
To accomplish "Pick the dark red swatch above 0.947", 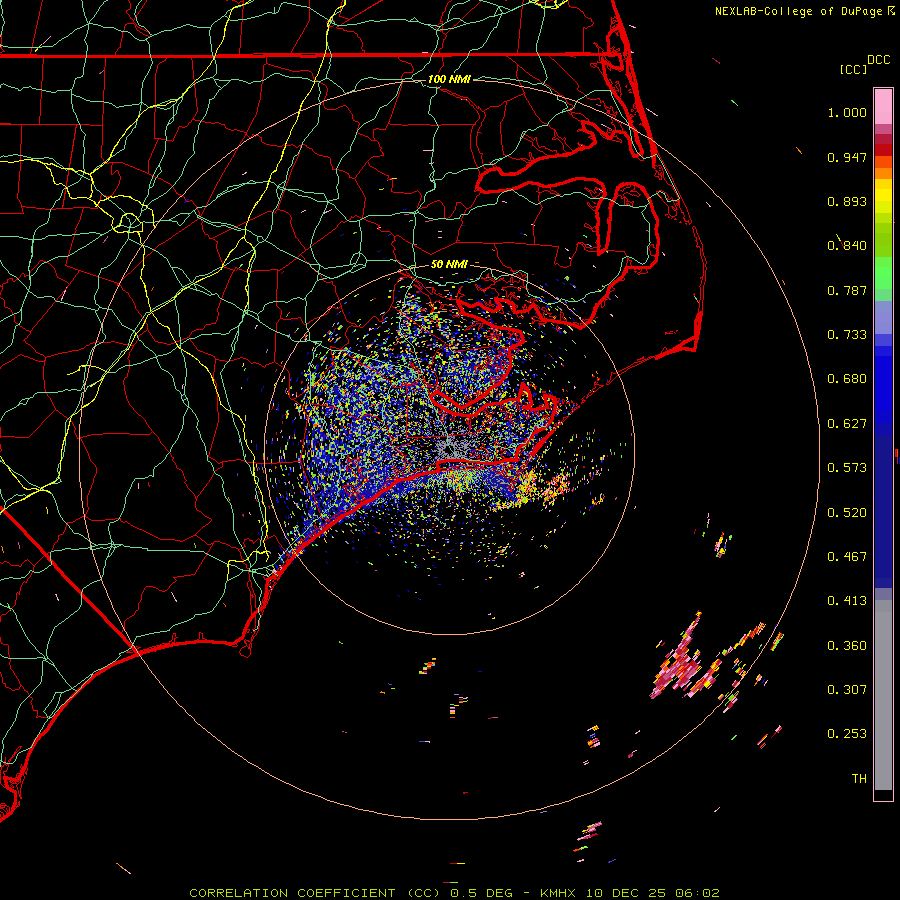I will point(883,150).
